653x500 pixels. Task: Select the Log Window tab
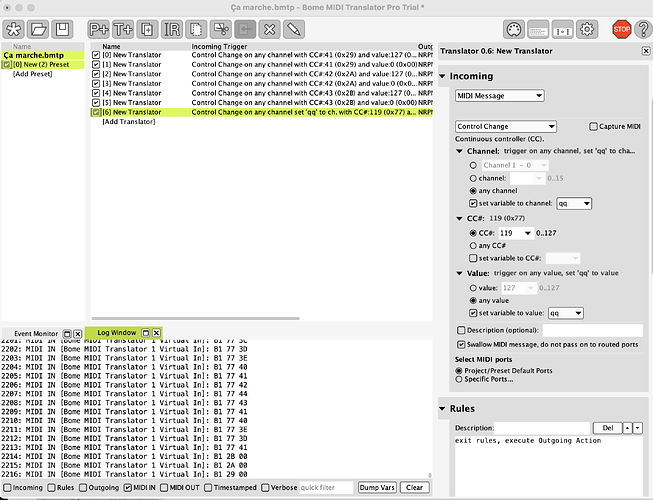(x=116, y=332)
